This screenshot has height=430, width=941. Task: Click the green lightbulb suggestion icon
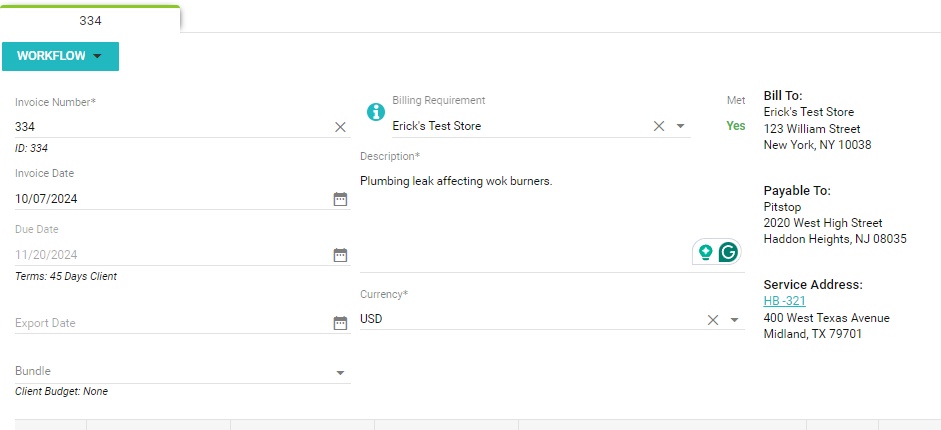(706, 252)
